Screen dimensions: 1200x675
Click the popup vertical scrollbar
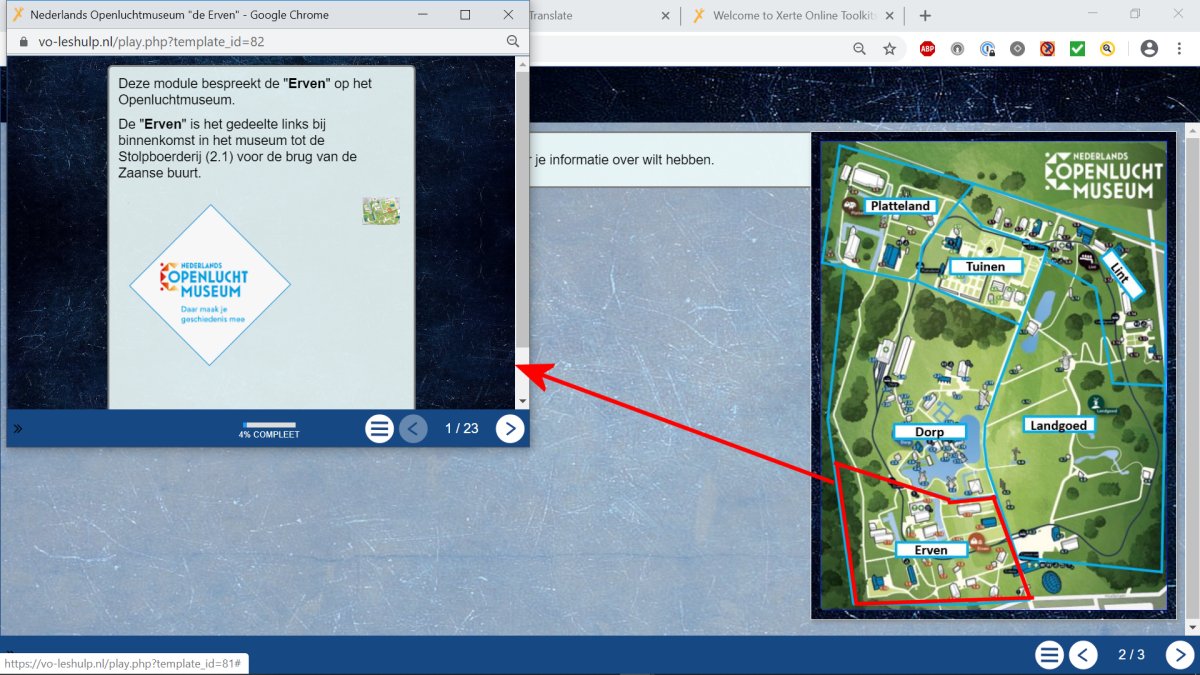[x=522, y=210]
